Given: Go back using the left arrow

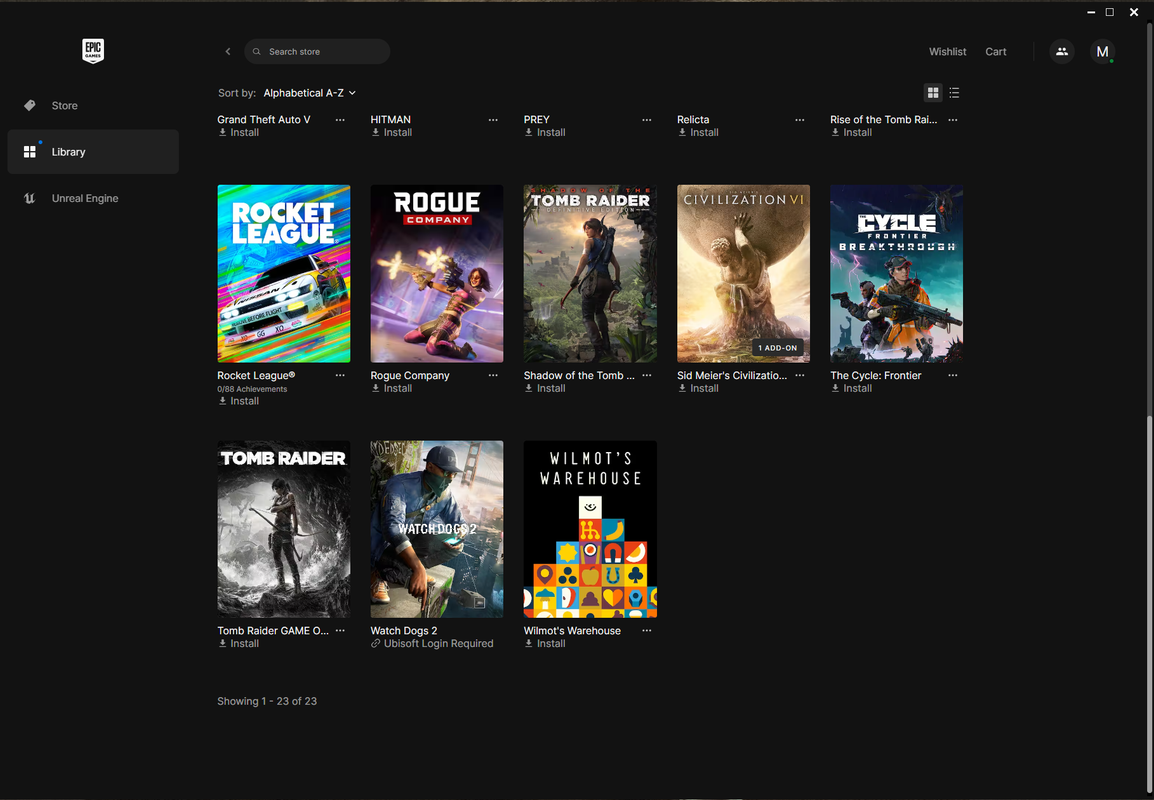Looking at the screenshot, I should pos(228,52).
